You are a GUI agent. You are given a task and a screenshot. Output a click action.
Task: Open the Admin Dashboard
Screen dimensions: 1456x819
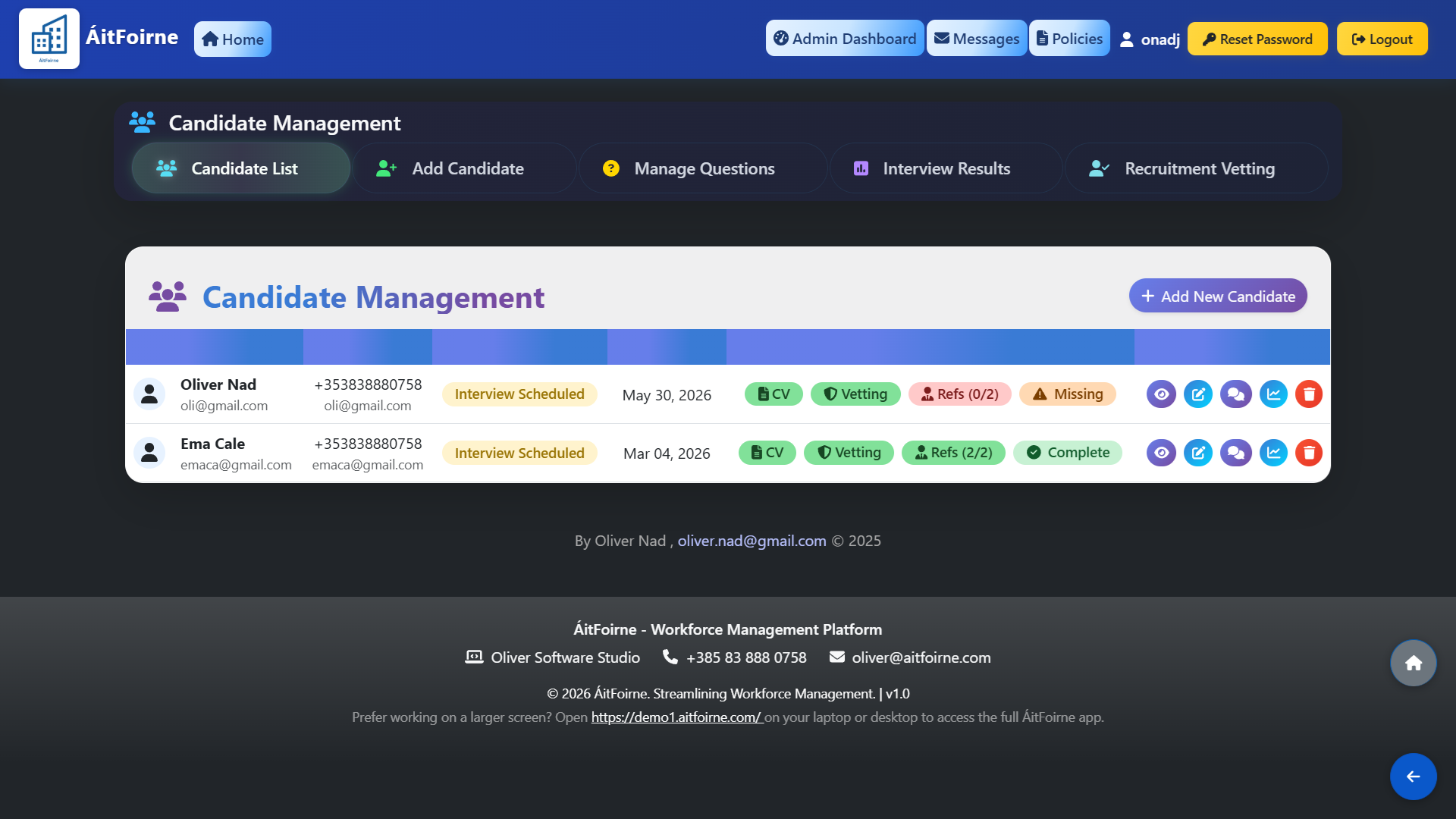845,39
